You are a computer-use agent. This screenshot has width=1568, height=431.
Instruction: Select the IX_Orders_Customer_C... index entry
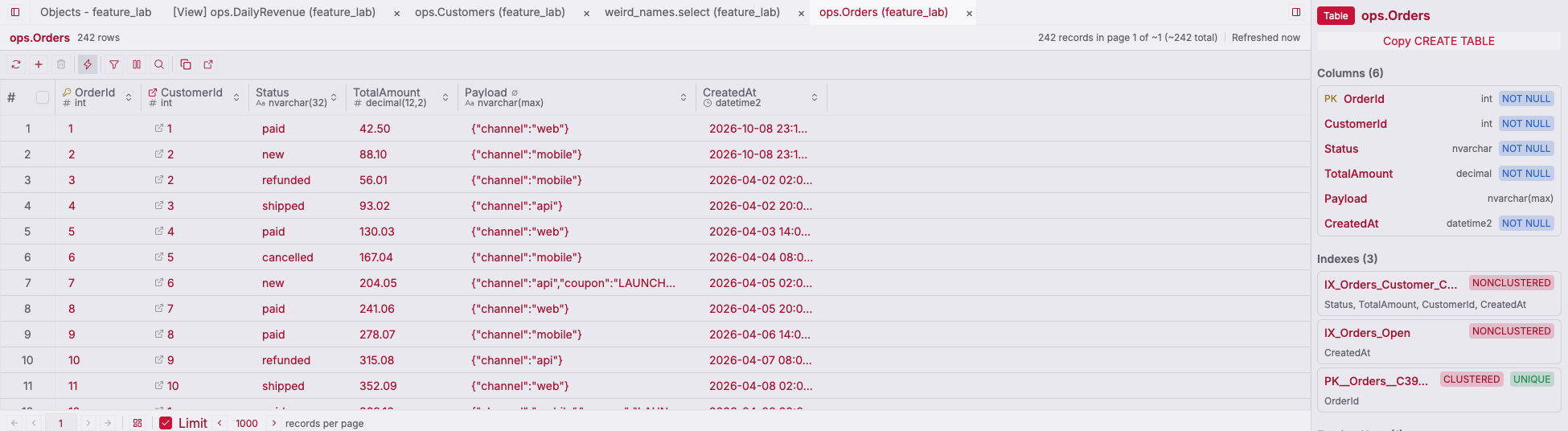1439,293
